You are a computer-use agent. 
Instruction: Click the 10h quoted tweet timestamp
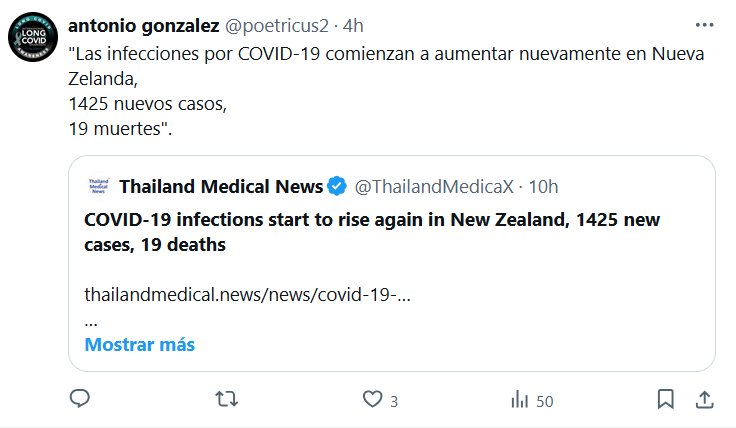tap(543, 186)
